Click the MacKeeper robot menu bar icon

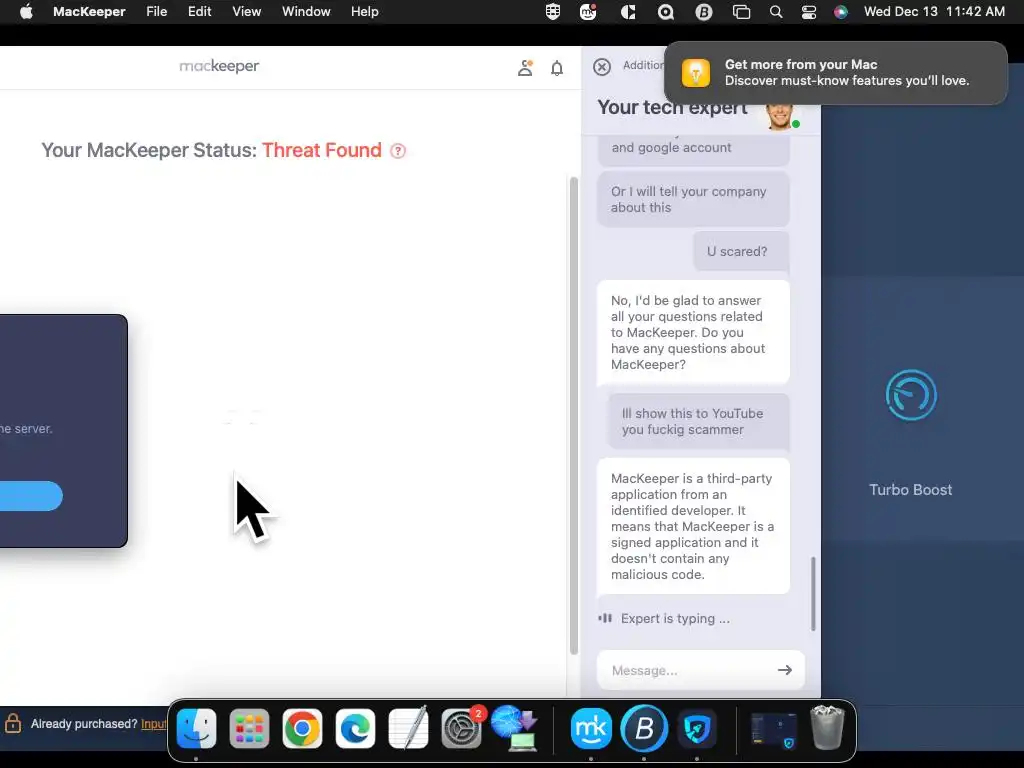[588, 12]
